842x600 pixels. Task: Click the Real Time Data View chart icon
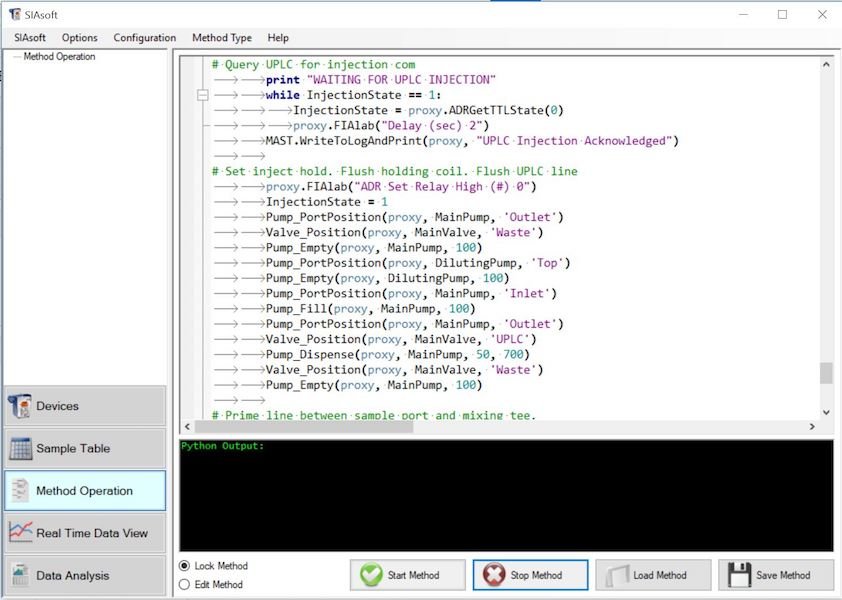coord(20,532)
